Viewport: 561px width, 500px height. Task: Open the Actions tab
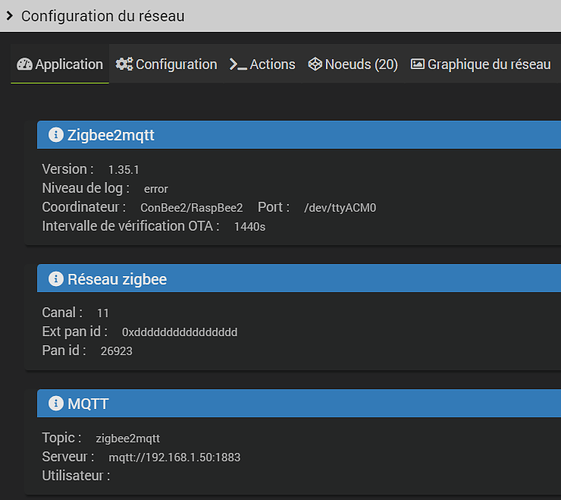263,64
